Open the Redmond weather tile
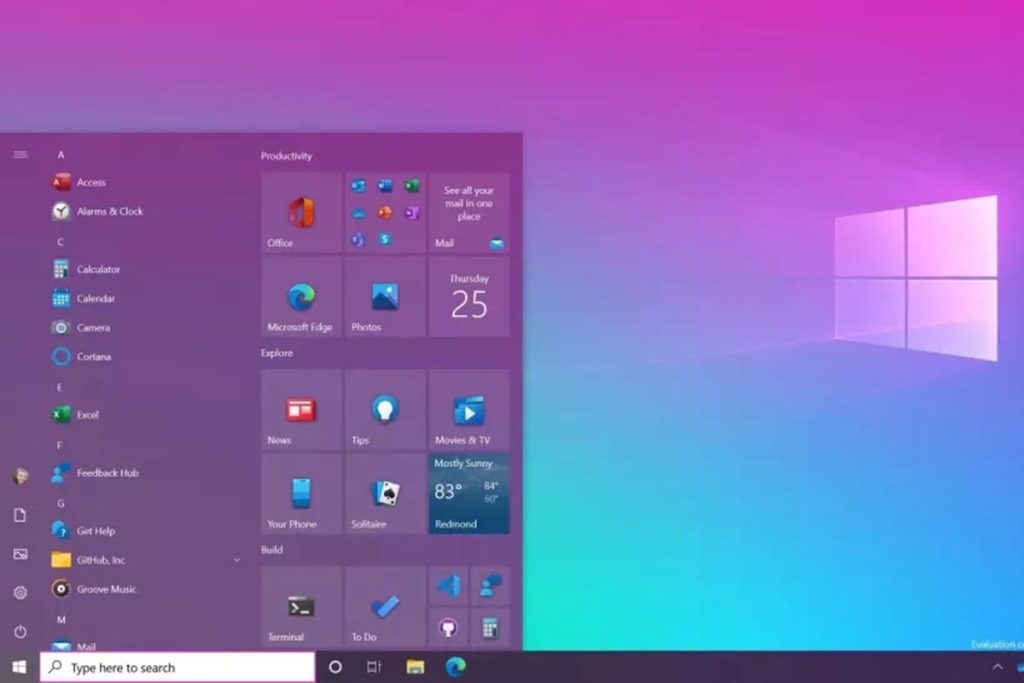Screen dimensions: 1024x683 (x=468, y=494)
